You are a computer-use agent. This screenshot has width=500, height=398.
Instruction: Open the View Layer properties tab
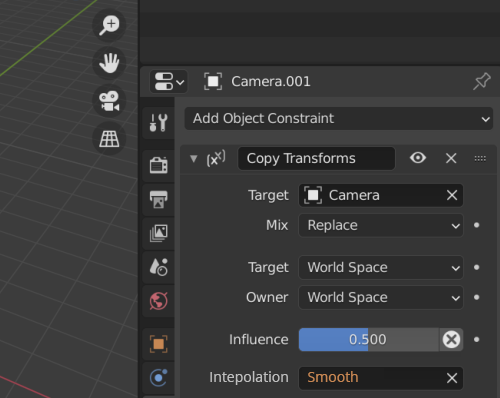point(158,233)
